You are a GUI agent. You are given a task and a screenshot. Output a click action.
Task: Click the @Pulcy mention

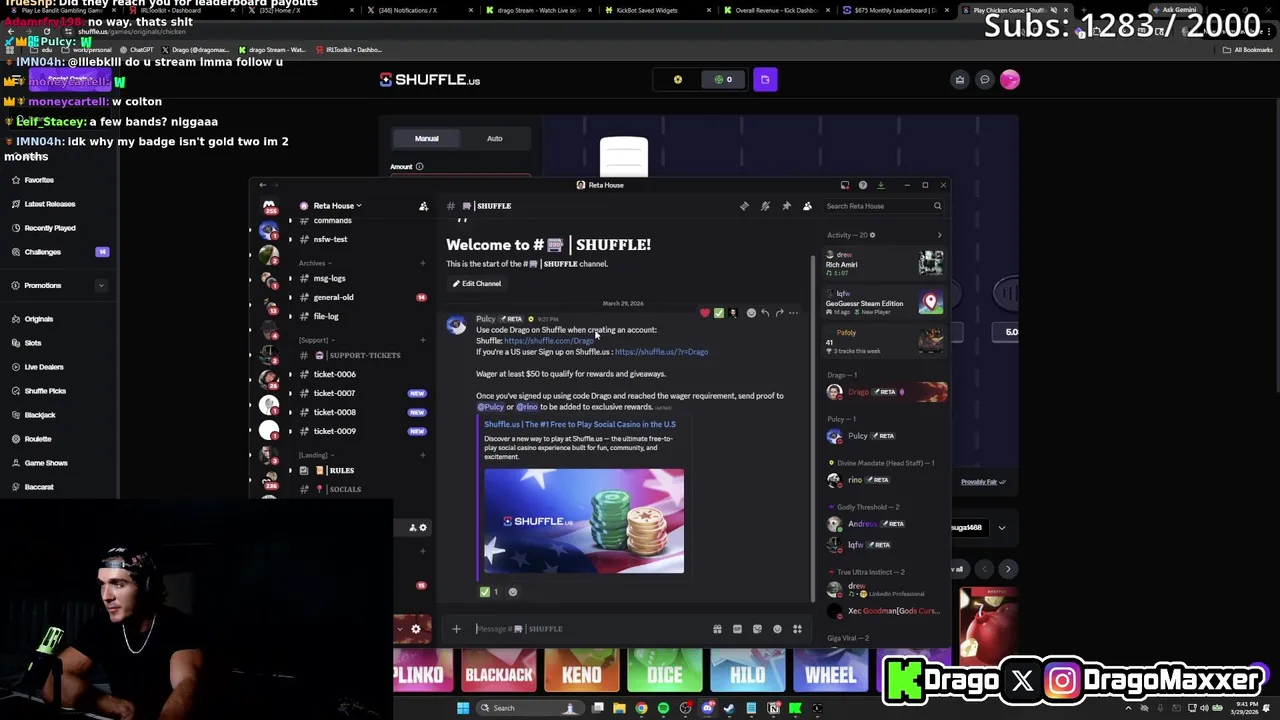490,407
